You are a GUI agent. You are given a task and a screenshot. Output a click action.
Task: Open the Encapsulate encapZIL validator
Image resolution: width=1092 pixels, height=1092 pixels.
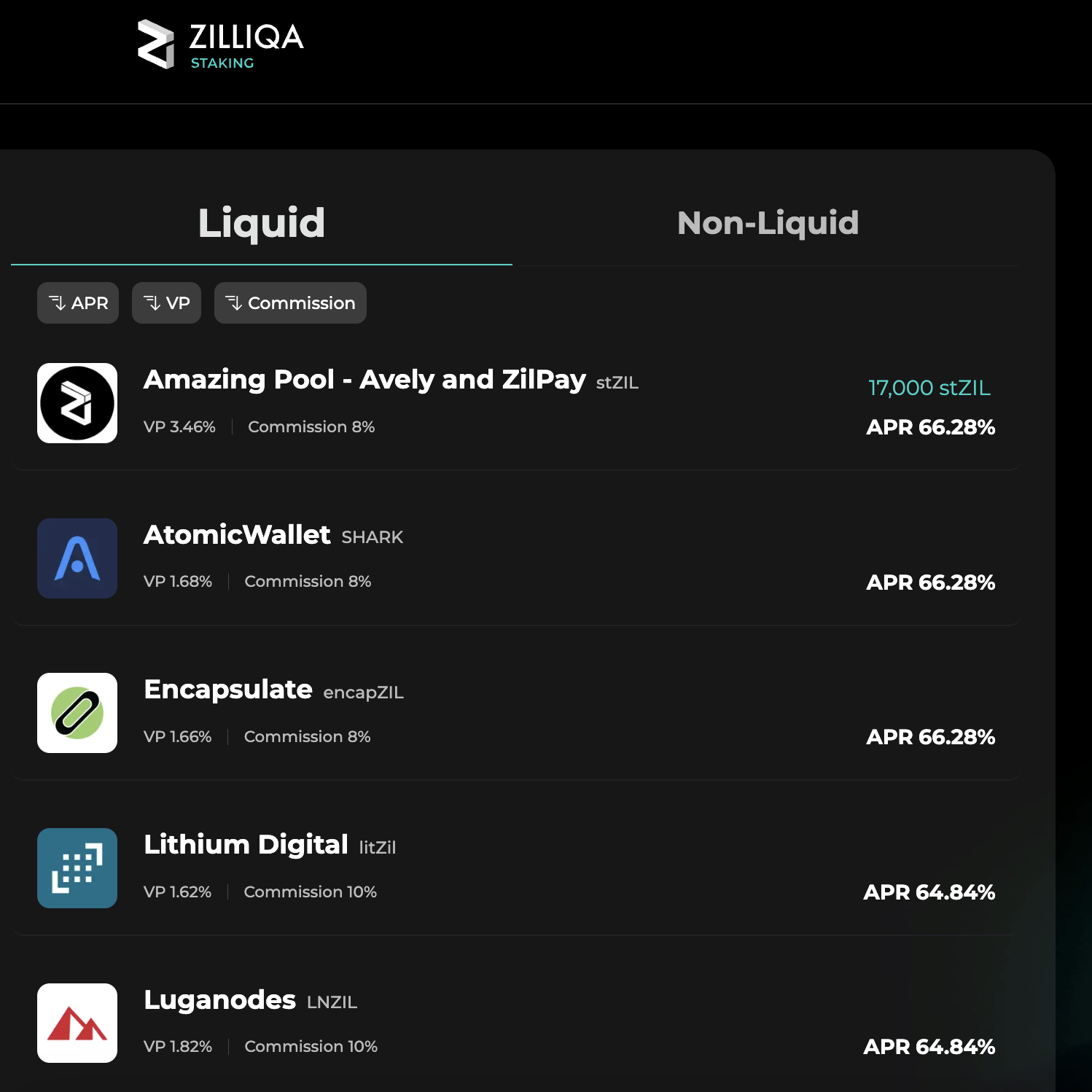coord(510,714)
